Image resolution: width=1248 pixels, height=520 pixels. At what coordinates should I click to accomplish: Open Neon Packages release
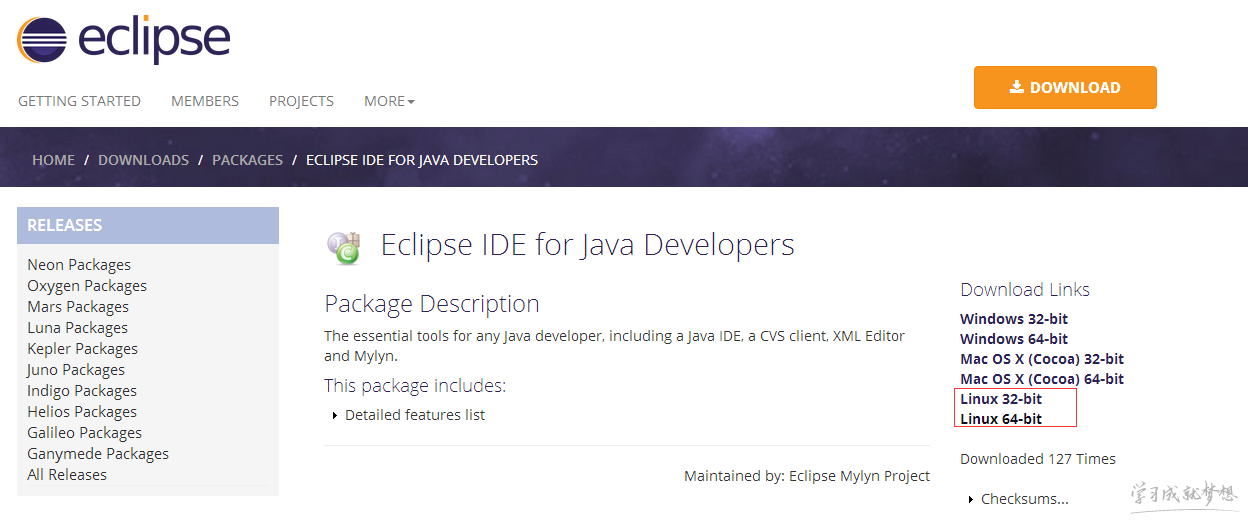(x=79, y=265)
